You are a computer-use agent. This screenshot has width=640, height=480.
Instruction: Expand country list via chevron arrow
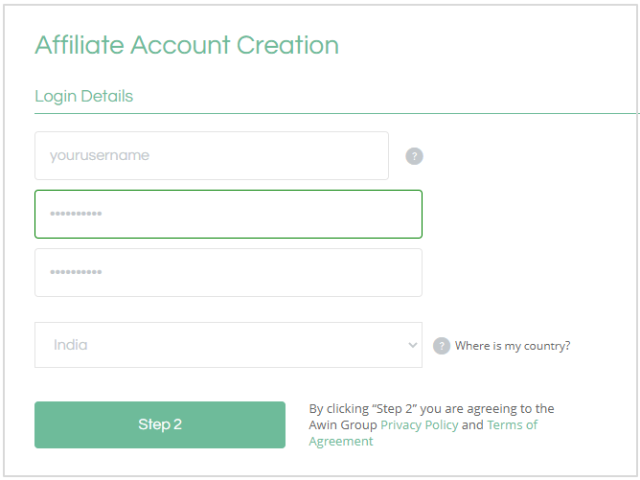pyautogui.click(x=413, y=345)
